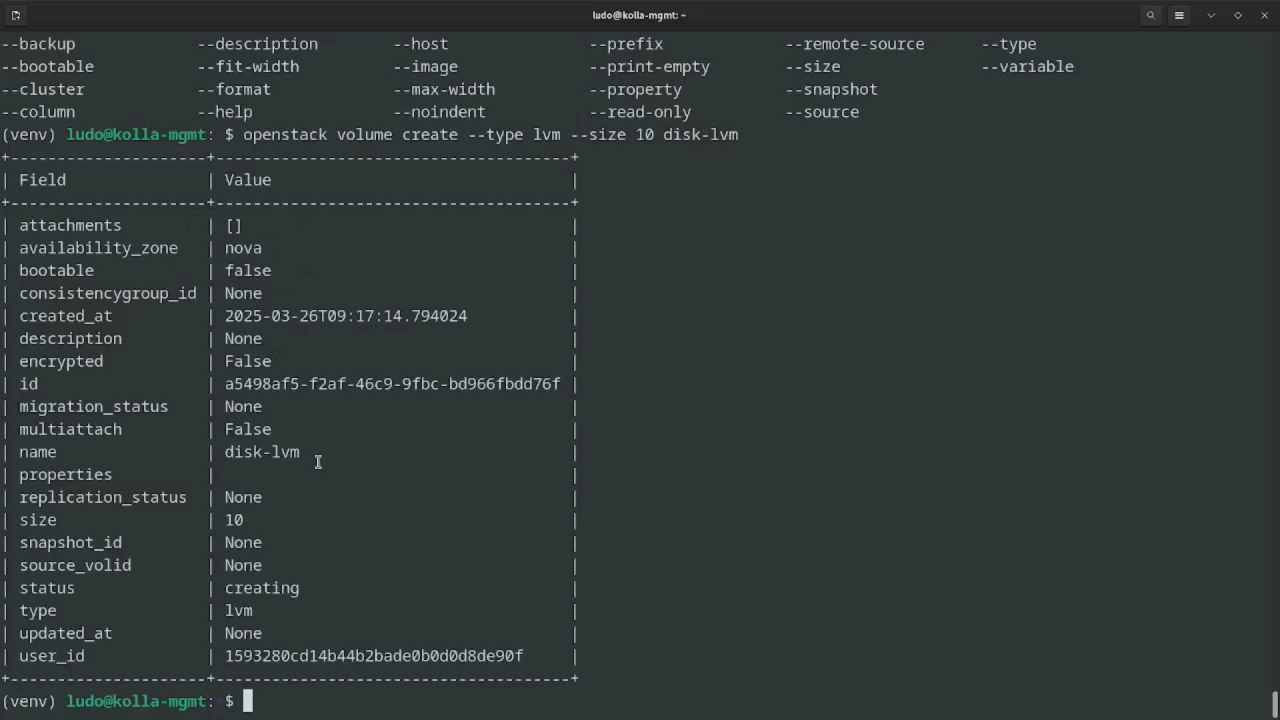This screenshot has width=1280, height=720.
Task: Click the --remote-source option text
Action: (854, 44)
